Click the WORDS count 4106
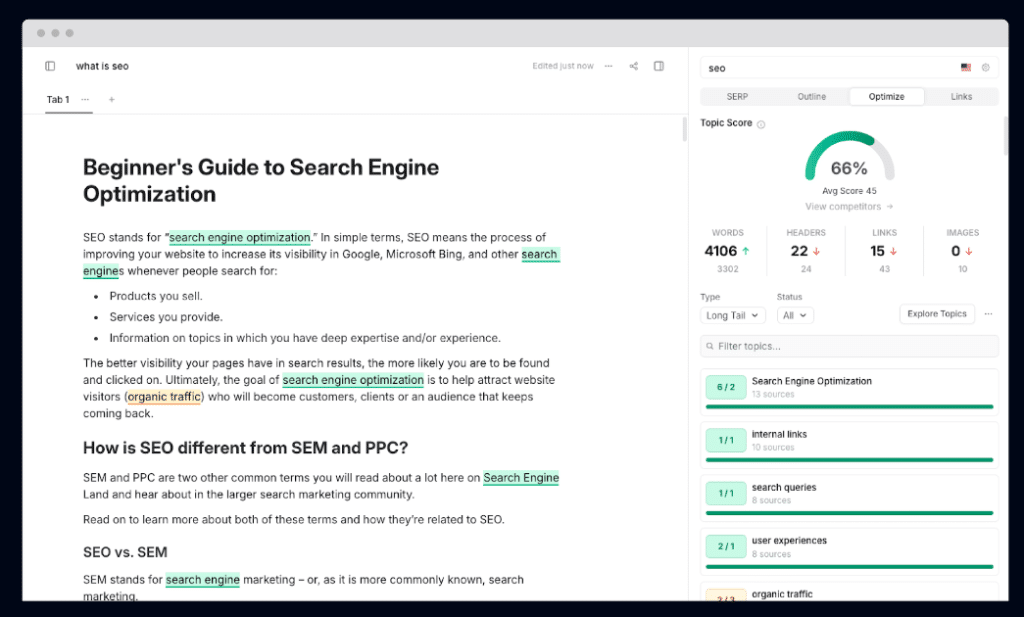The width and height of the screenshot is (1024, 617). click(x=720, y=251)
